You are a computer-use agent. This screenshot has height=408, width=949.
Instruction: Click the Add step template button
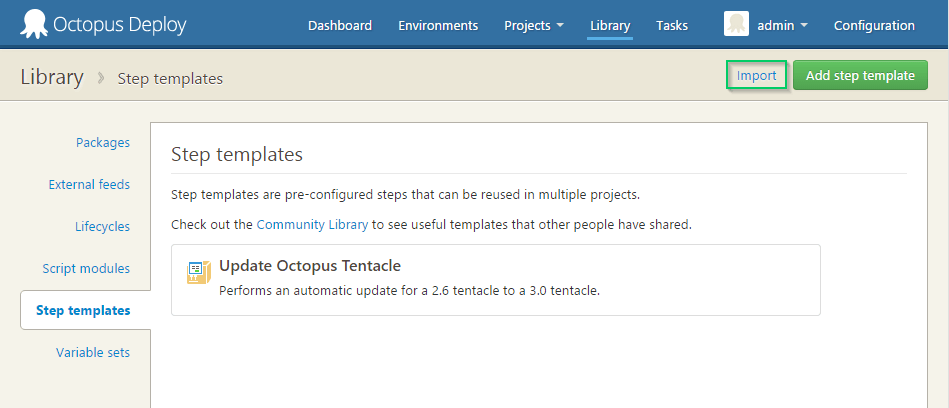[860, 75]
